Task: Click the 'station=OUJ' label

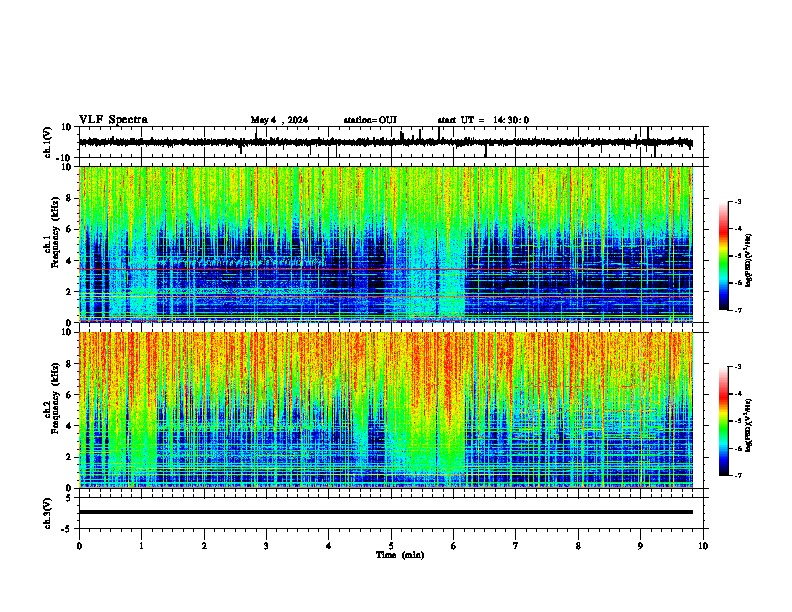Action: [370, 120]
